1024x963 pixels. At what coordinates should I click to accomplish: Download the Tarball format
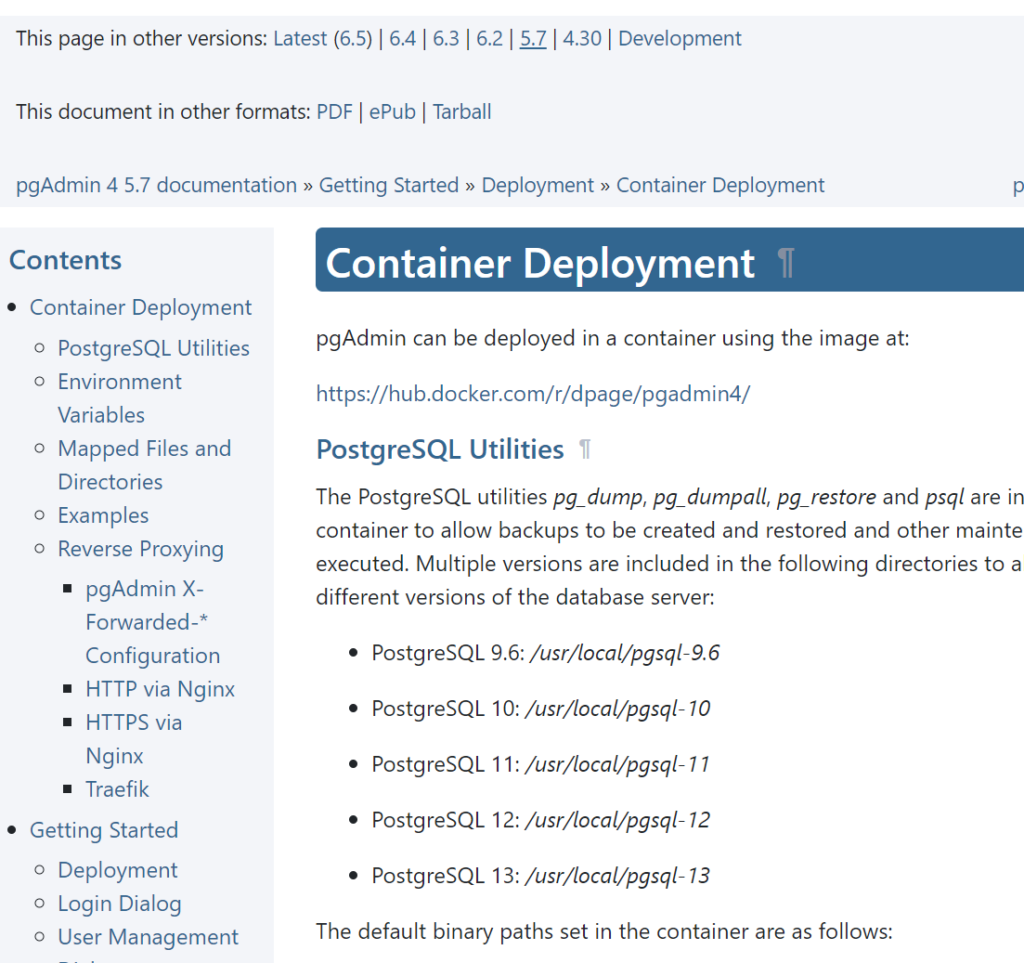pyautogui.click(x=462, y=112)
